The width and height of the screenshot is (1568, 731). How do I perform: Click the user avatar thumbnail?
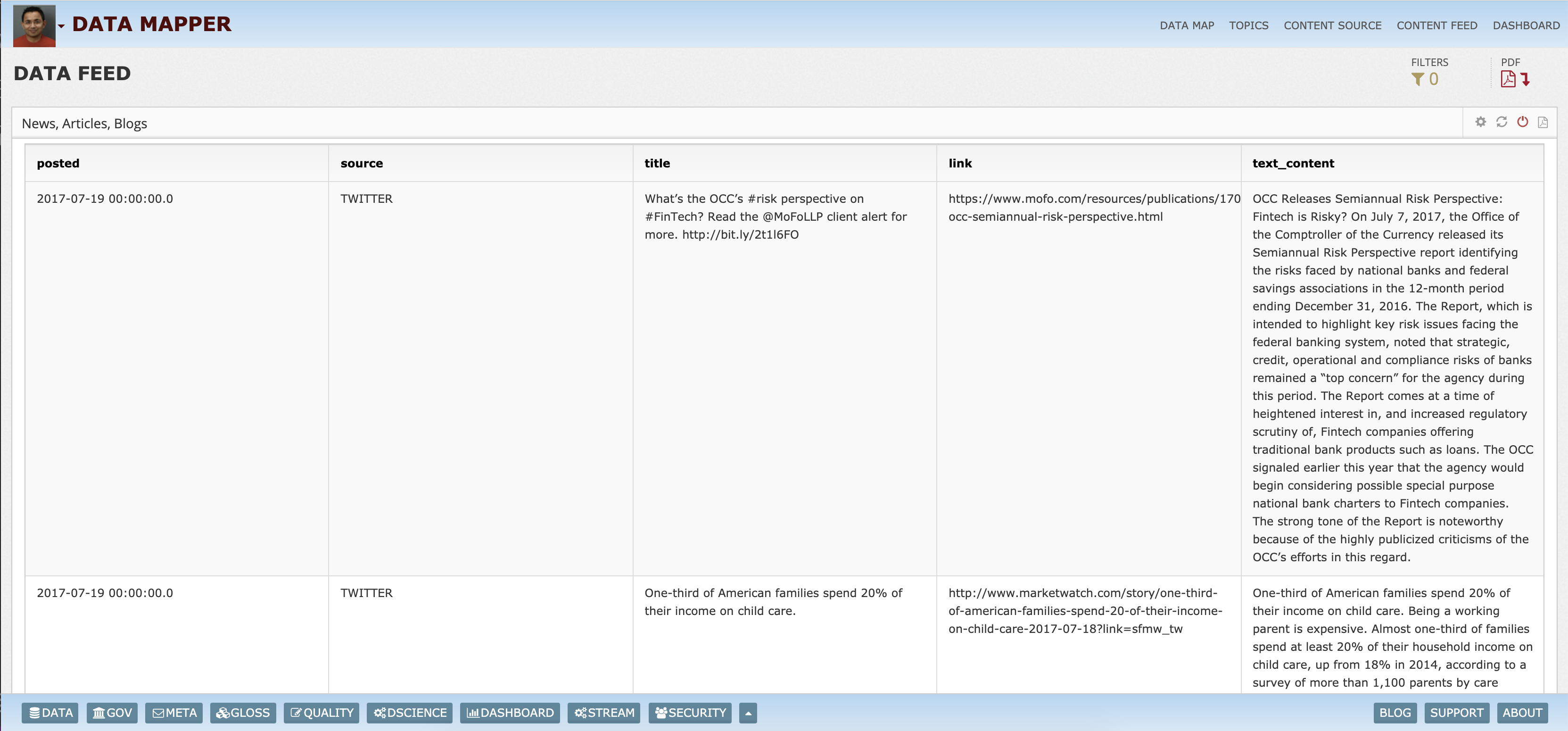[x=34, y=25]
